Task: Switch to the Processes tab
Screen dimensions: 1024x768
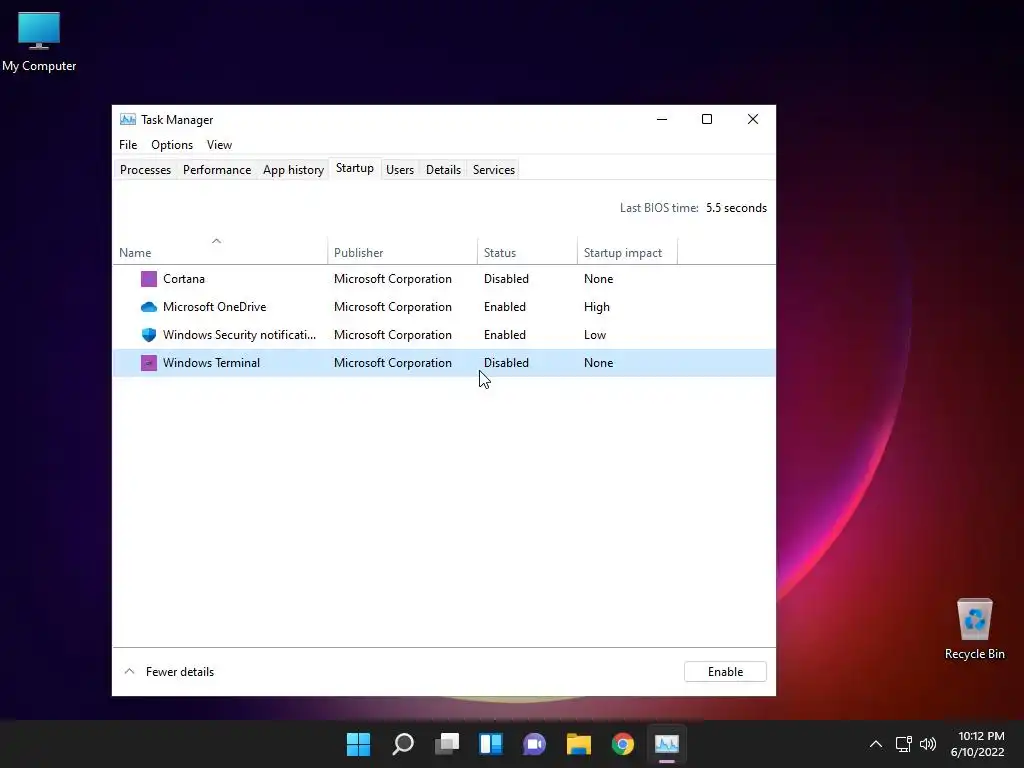Action: [146, 170]
